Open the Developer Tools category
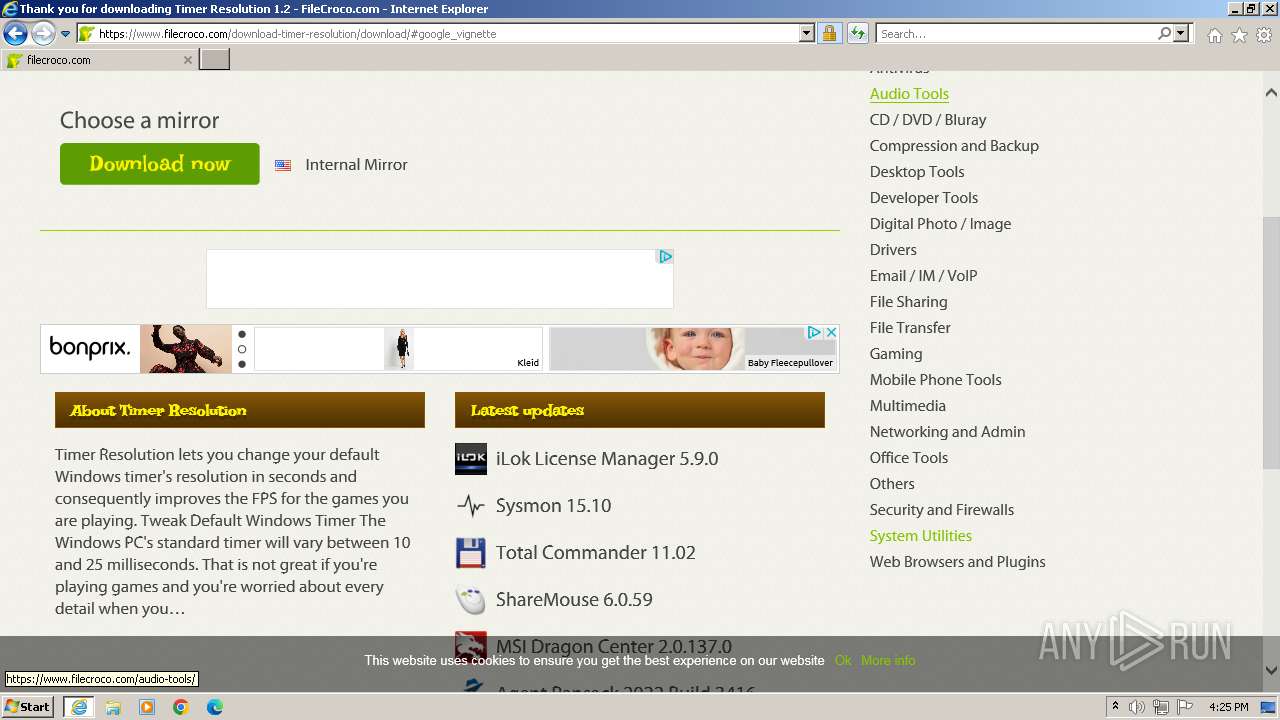This screenshot has width=1280, height=720. tap(924, 198)
